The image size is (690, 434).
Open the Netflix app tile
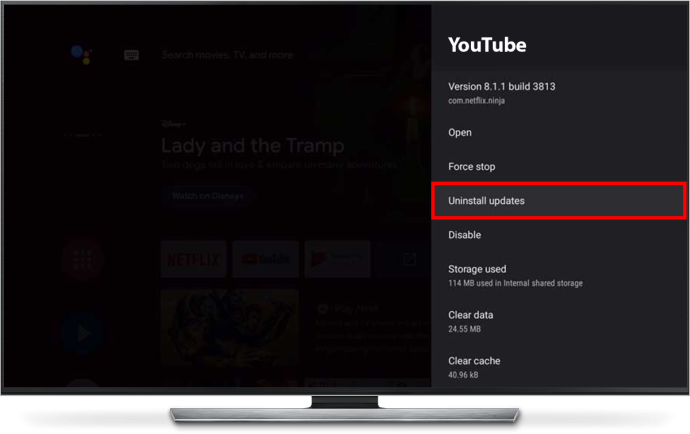[x=194, y=259]
